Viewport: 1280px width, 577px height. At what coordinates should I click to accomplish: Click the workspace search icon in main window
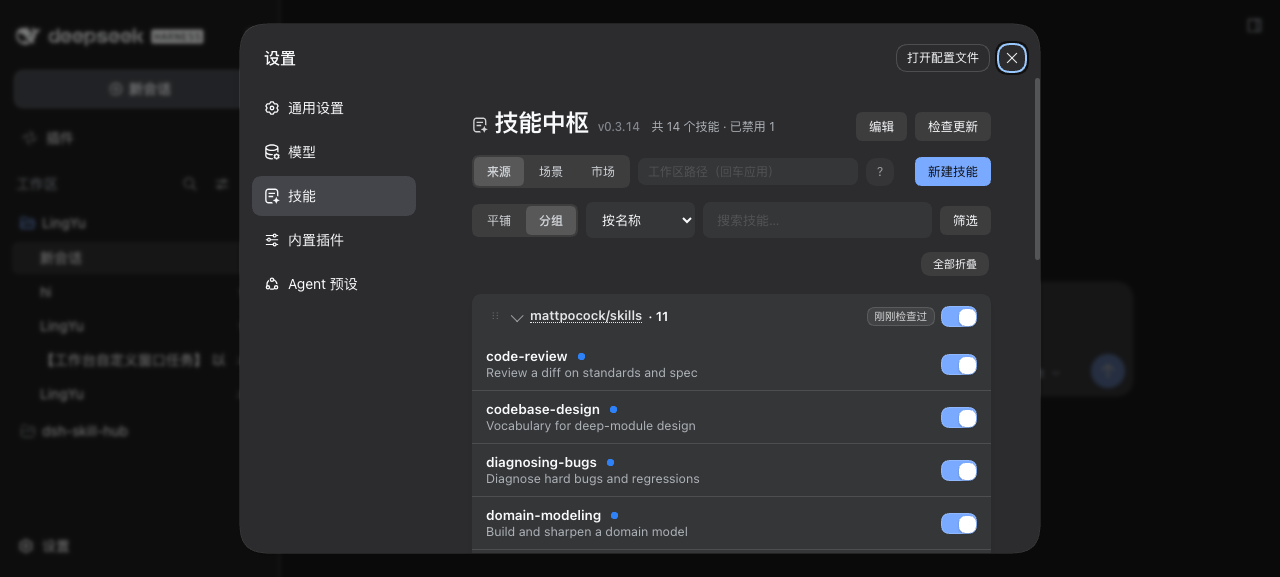click(189, 184)
